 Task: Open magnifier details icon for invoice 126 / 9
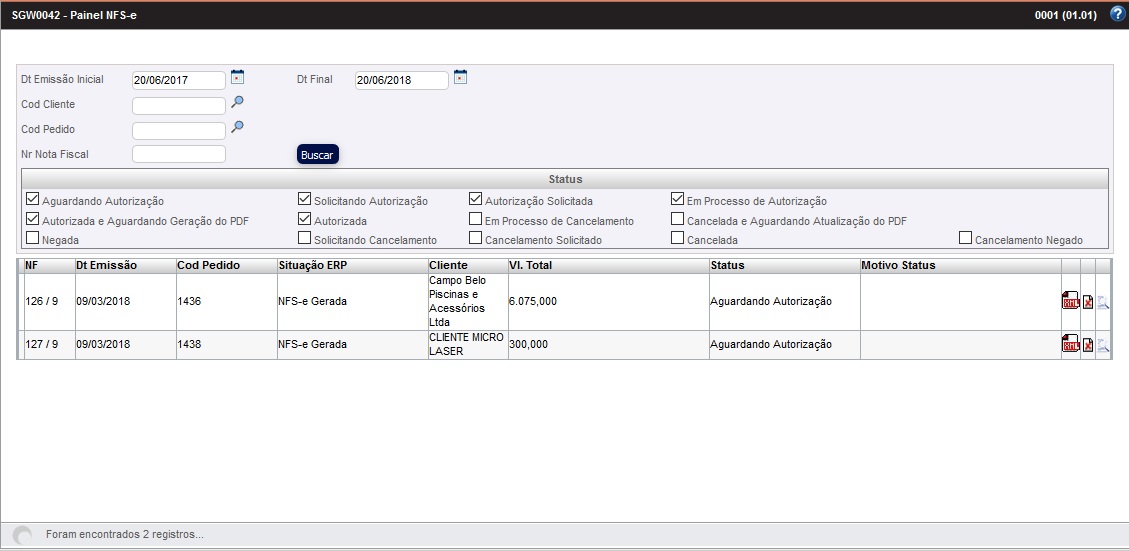click(1103, 303)
